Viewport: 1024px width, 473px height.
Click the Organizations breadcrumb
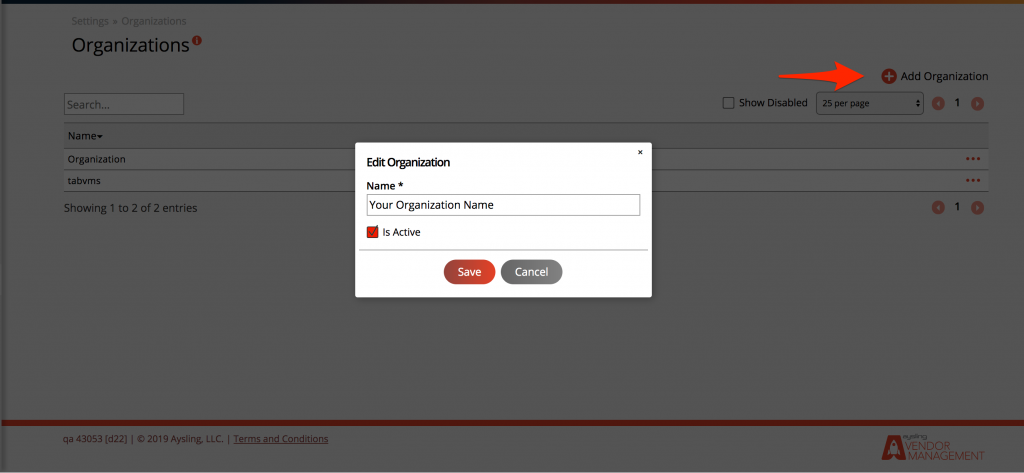point(153,21)
